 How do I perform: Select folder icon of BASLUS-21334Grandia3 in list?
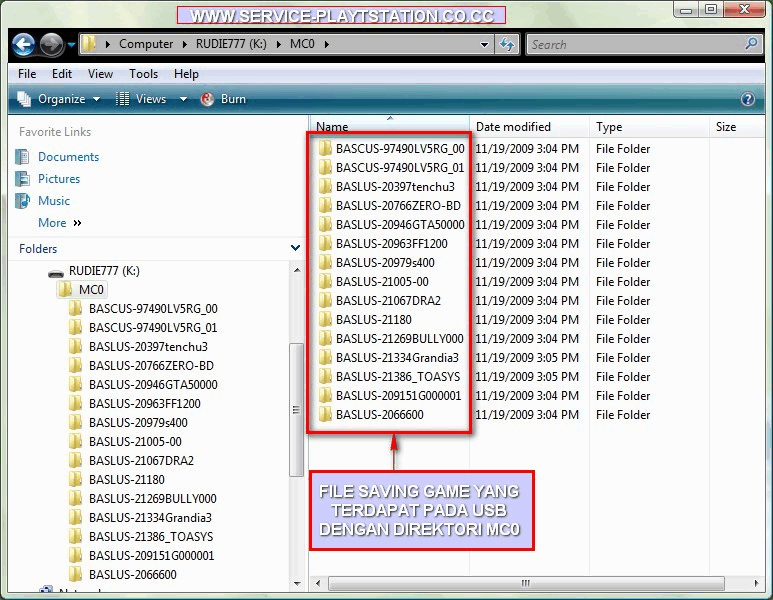(x=325, y=357)
